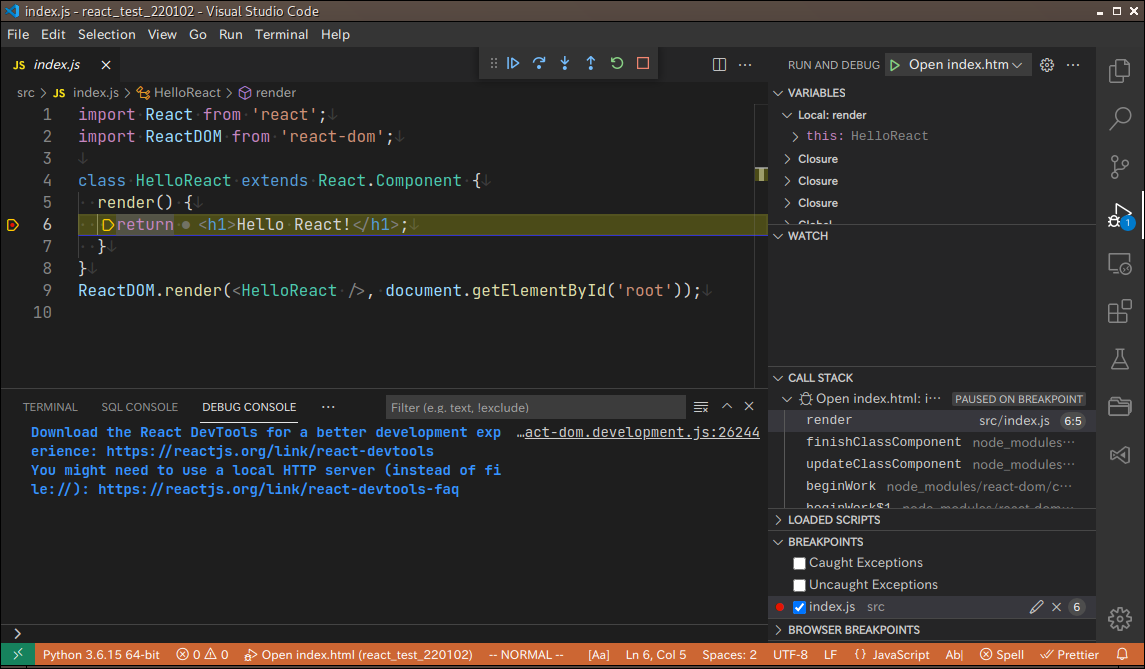Restart the debug session
This screenshot has height=669, width=1145.
click(617, 64)
